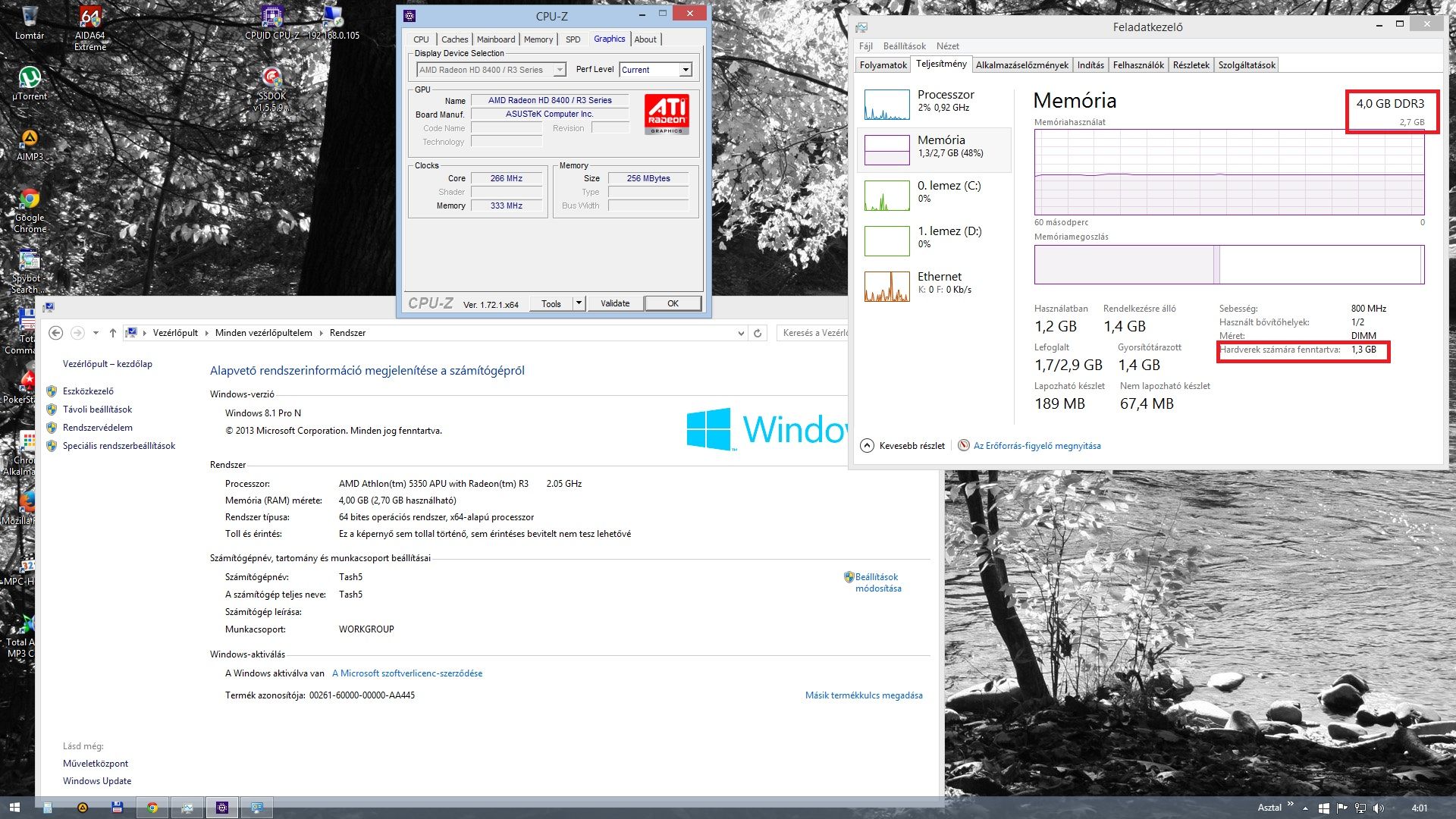1456x819 pixels.
Task: Open the volume control in tray
Action: tap(1379, 808)
